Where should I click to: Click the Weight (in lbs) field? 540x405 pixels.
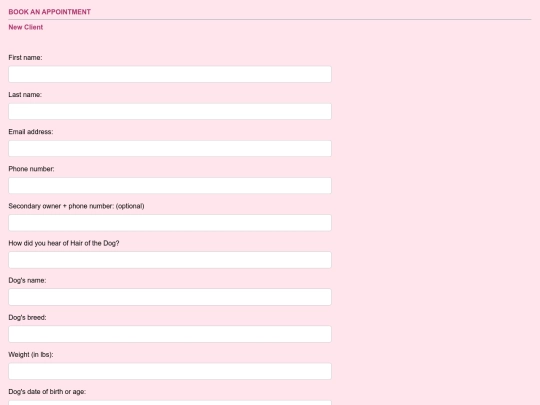point(170,371)
